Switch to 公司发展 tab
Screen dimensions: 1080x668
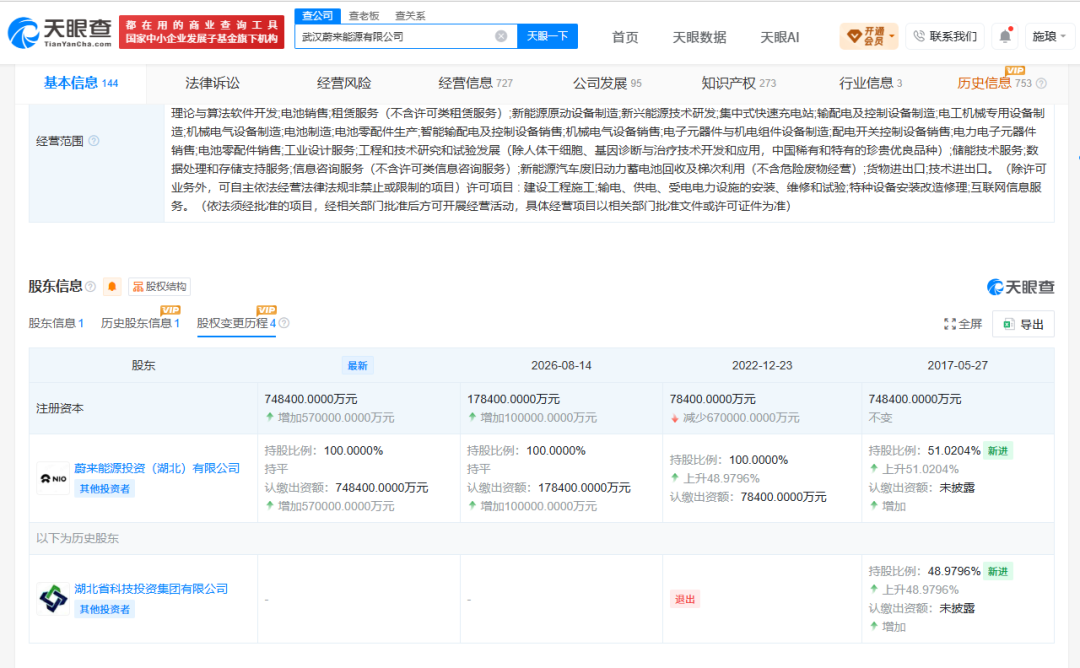[607, 83]
